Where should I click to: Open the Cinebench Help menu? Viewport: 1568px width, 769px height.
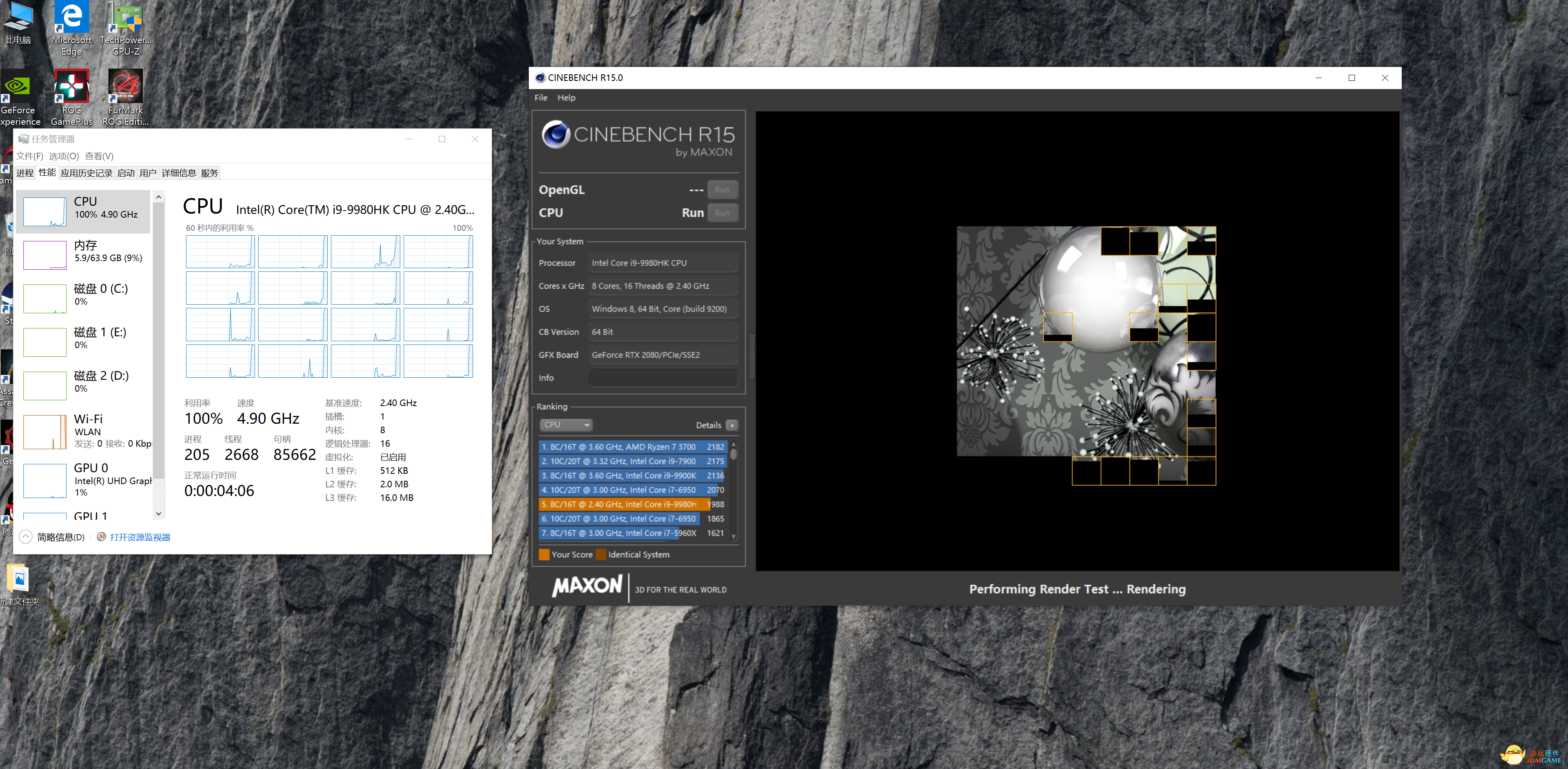566,97
